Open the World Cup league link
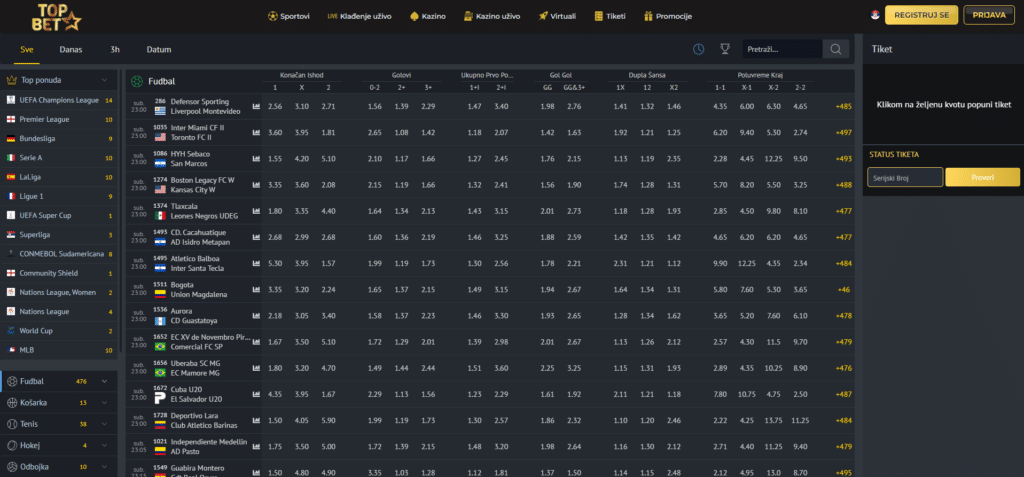1024x477 pixels. click(36, 331)
